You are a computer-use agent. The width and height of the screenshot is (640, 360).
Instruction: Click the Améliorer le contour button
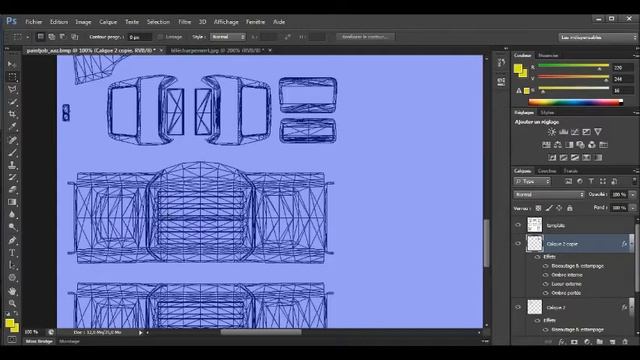365,37
